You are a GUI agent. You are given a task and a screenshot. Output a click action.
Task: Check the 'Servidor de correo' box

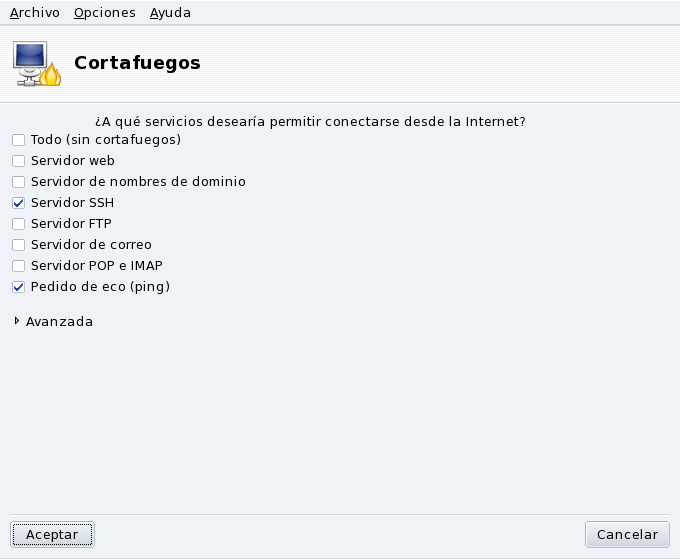pos(18,245)
